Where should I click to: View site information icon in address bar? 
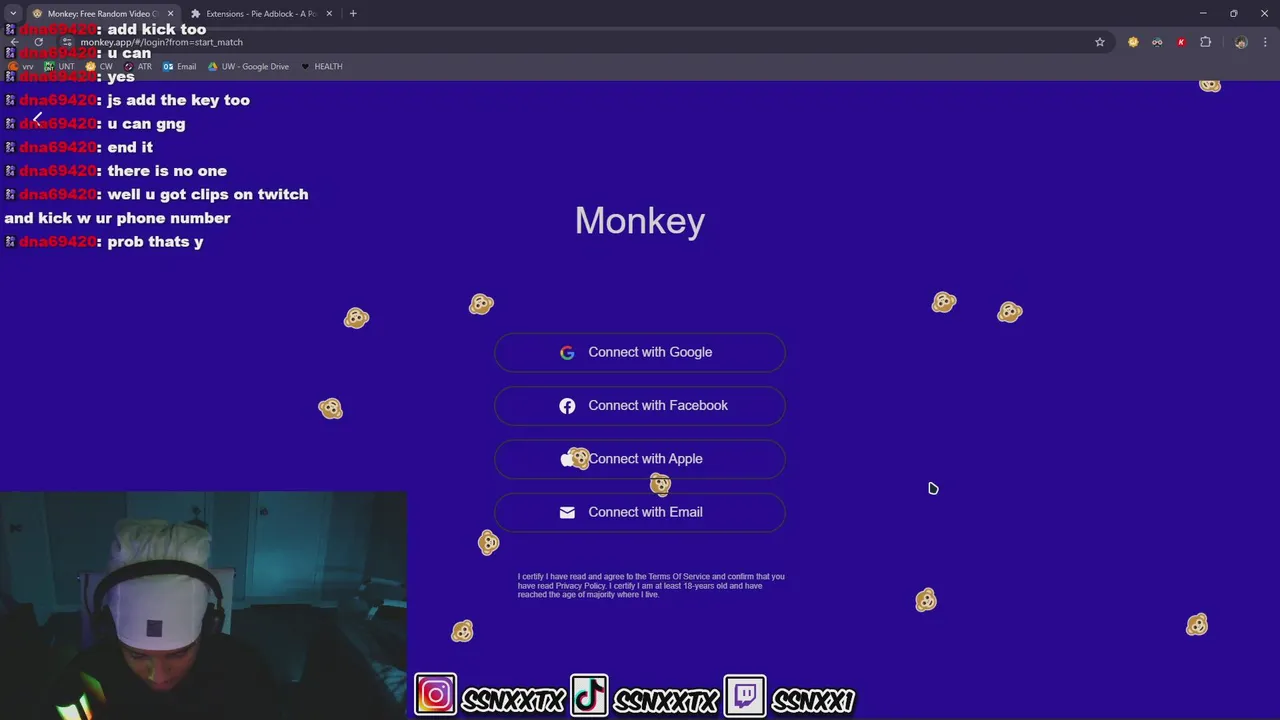click(67, 42)
